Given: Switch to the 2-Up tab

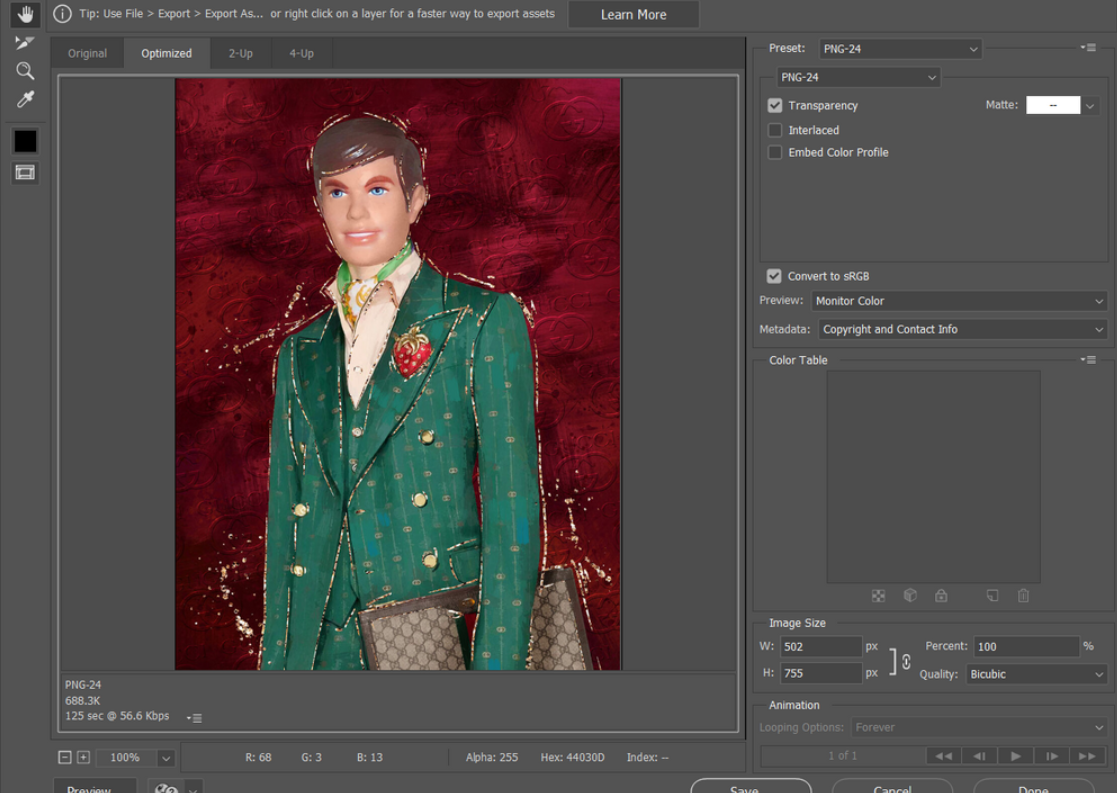Looking at the screenshot, I should 240,53.
